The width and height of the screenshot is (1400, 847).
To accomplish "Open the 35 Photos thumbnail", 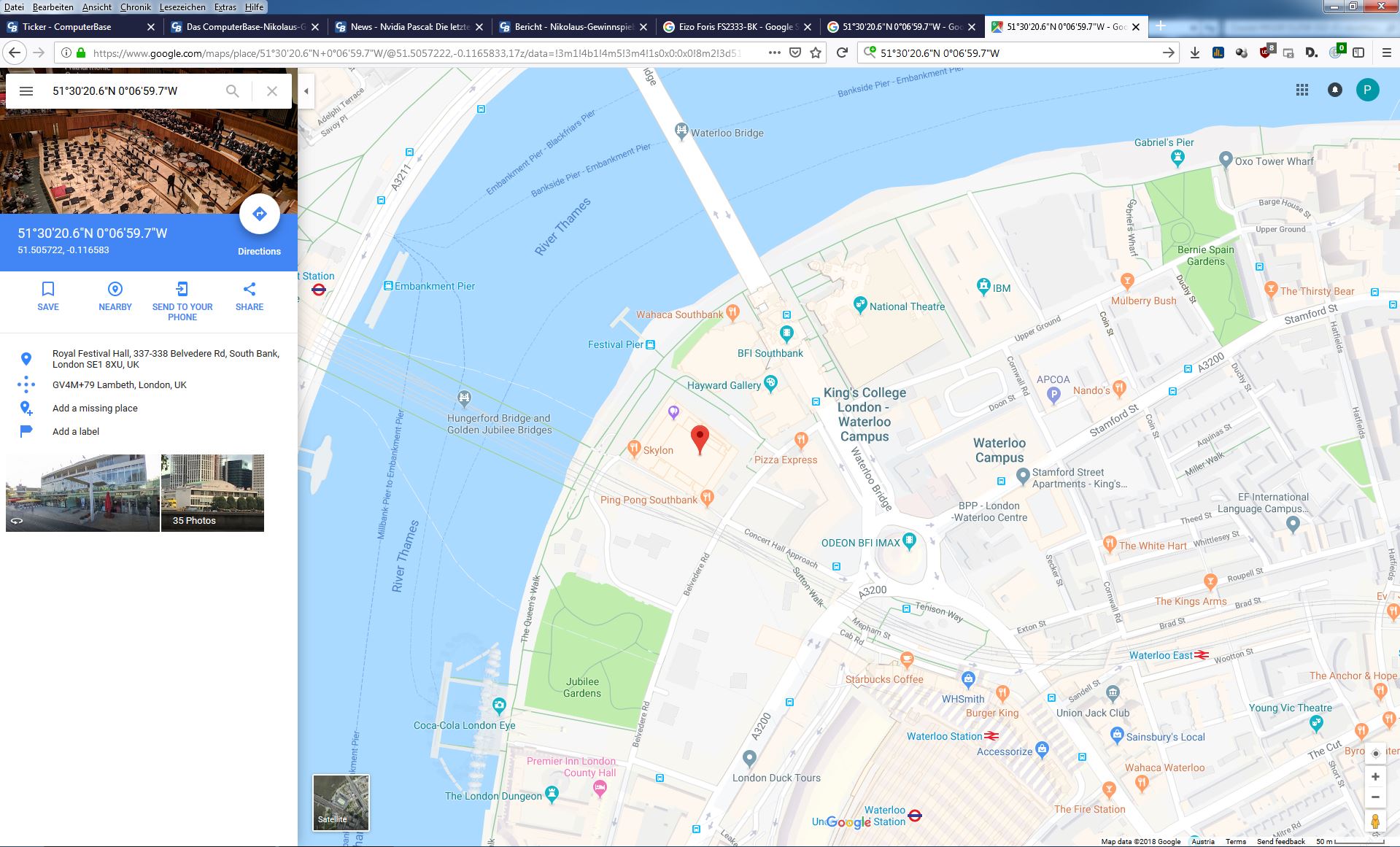I will [x=212, y=492].
